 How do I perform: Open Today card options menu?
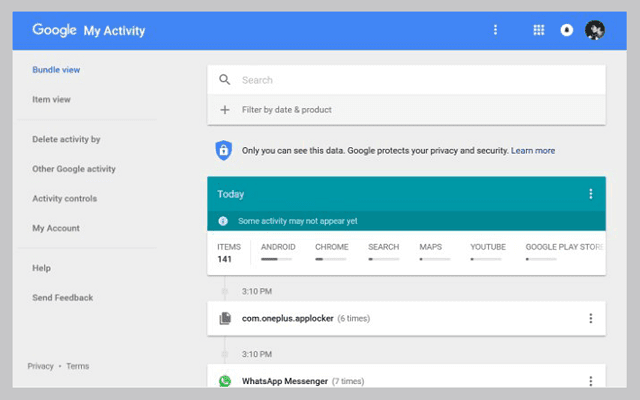click(x=590, y=194)
